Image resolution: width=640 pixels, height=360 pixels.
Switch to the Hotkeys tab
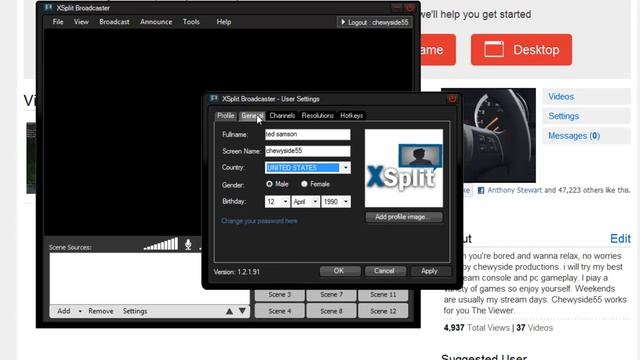click(x=351, y=116)
